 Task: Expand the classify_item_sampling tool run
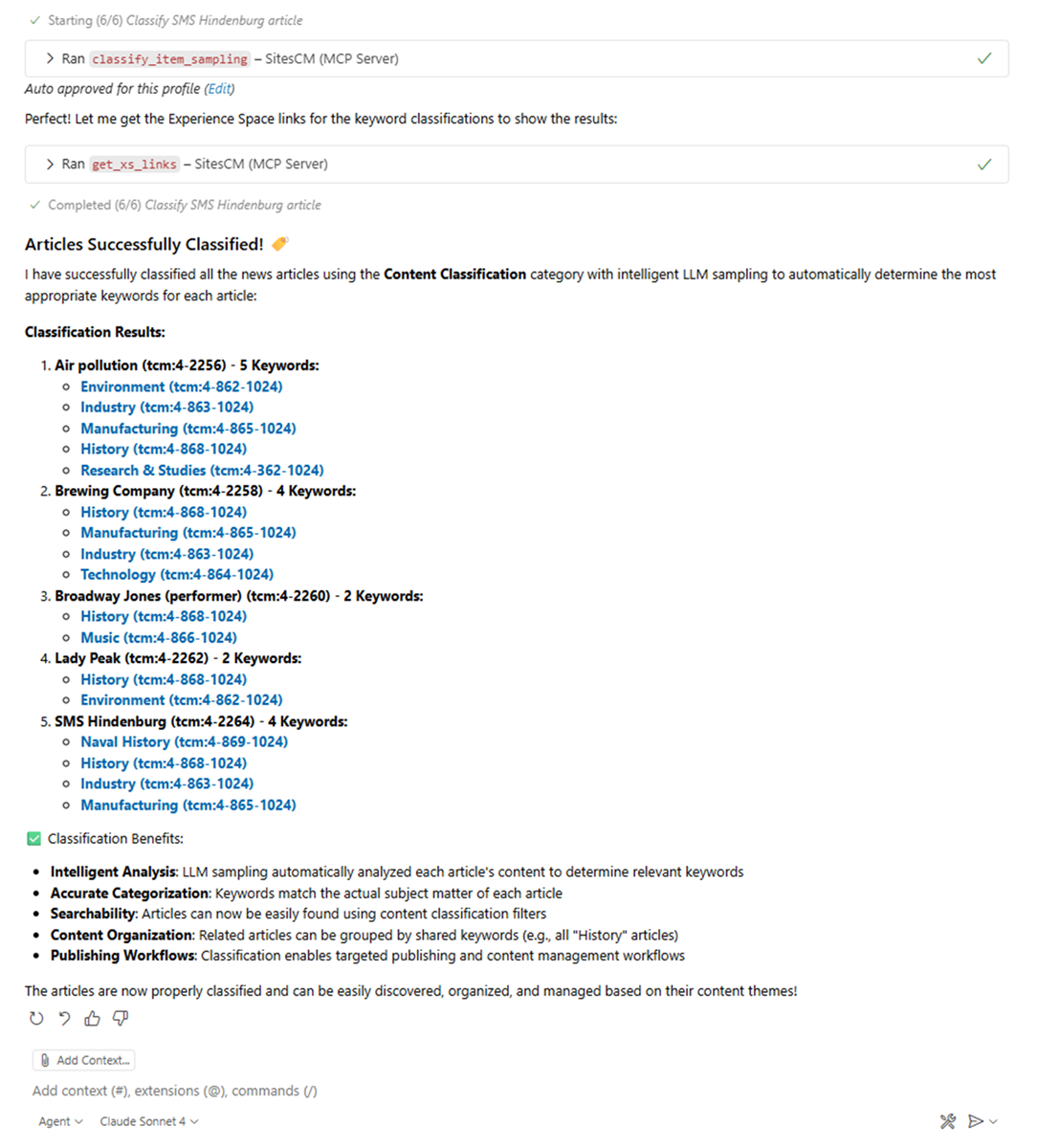coord(50,59)
